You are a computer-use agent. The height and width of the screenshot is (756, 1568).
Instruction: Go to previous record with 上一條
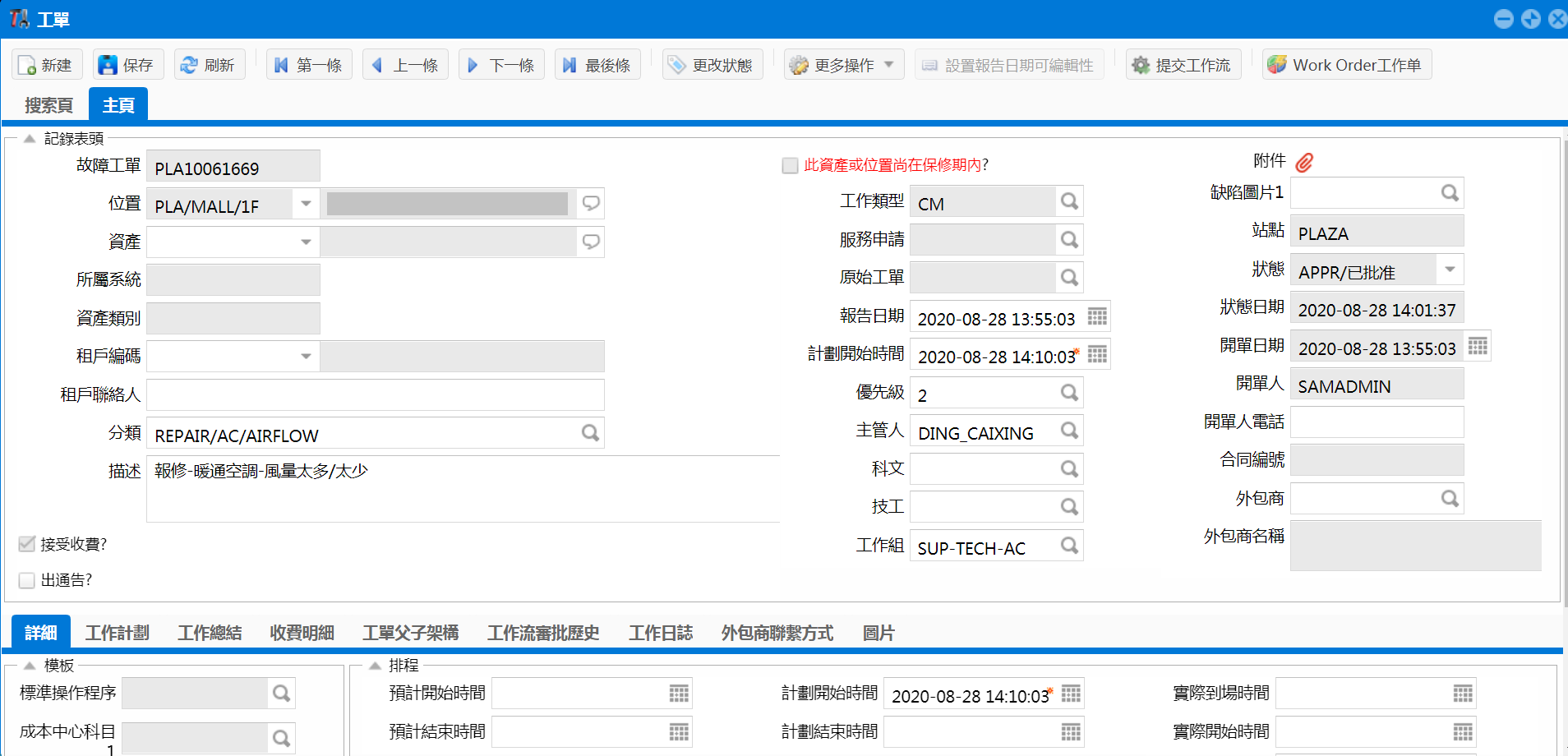(x=405, y=65)
